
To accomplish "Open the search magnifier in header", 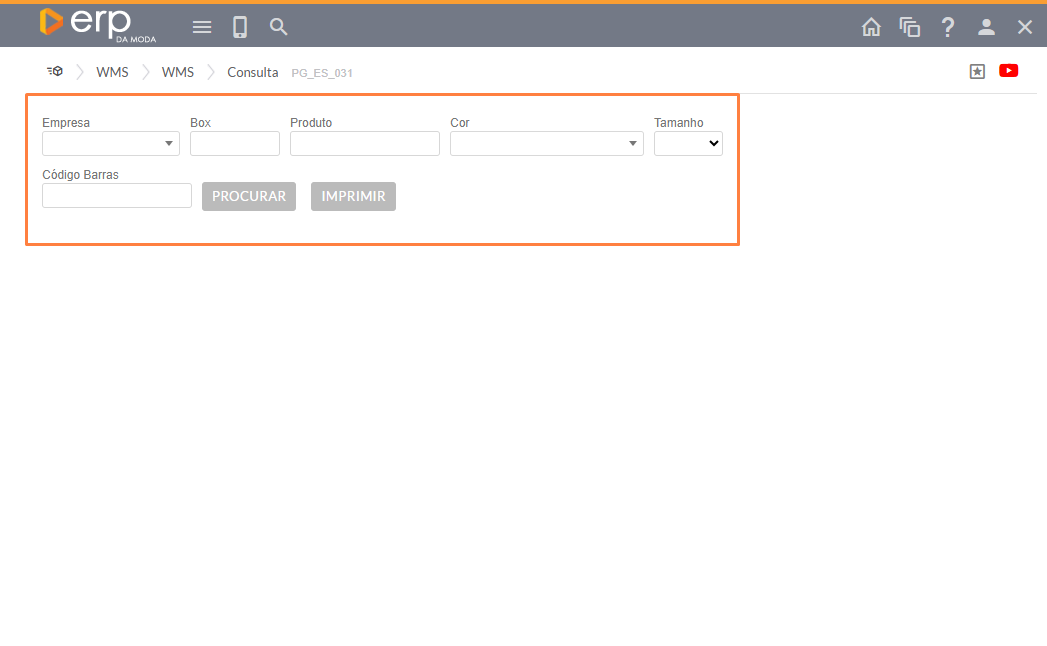I will pyautogui.click(x=279, y=27).
